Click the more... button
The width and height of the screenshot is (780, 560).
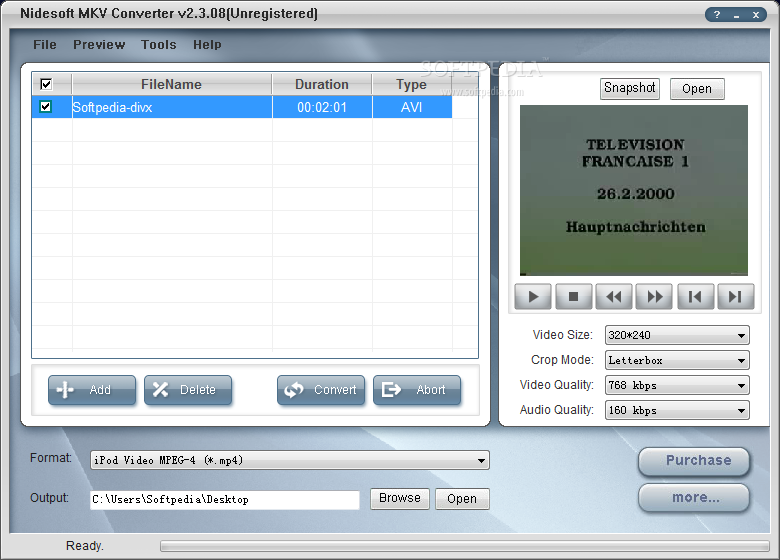click(694, 497)
